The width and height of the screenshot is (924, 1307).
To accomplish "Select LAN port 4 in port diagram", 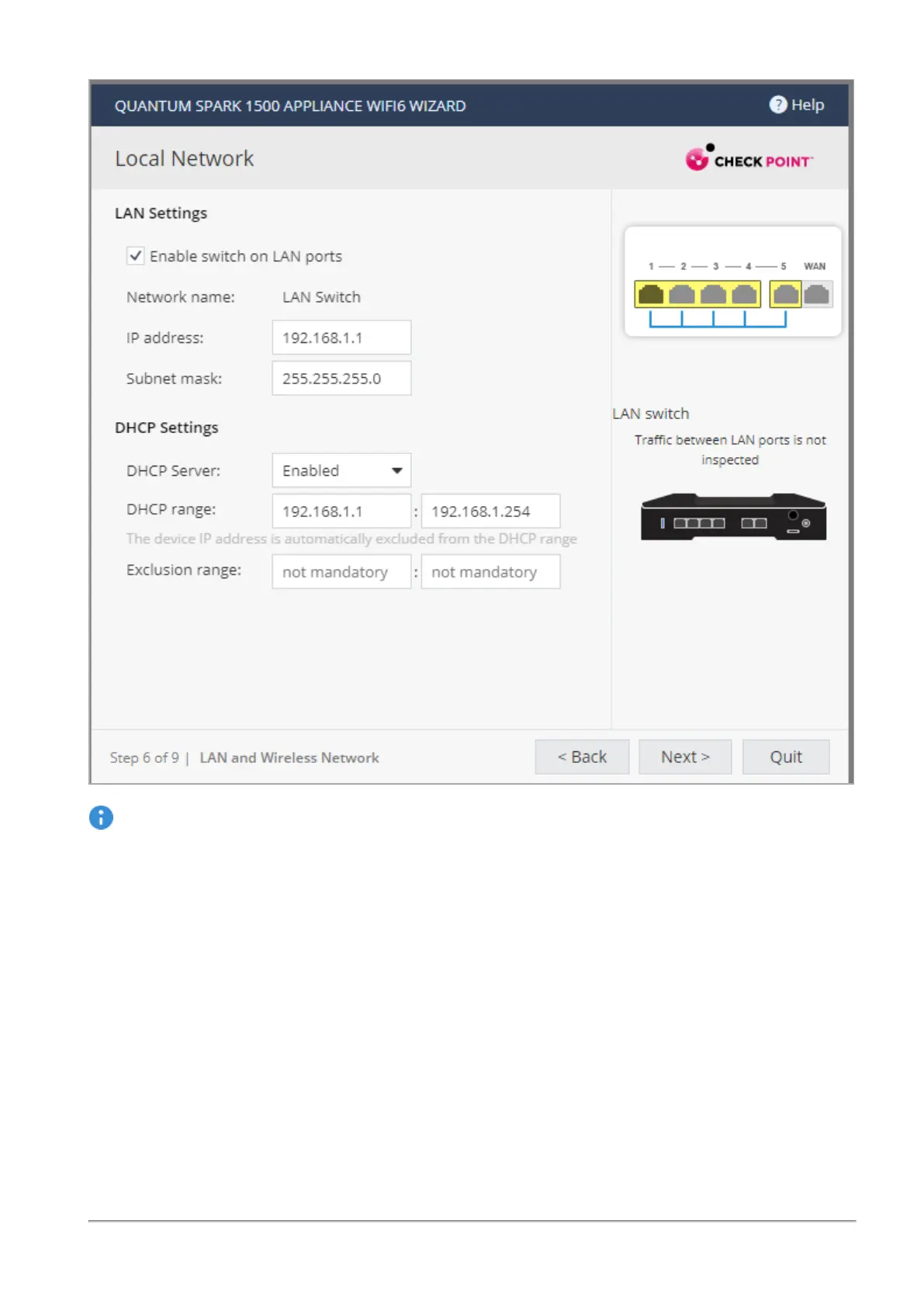I will point(745,294).
